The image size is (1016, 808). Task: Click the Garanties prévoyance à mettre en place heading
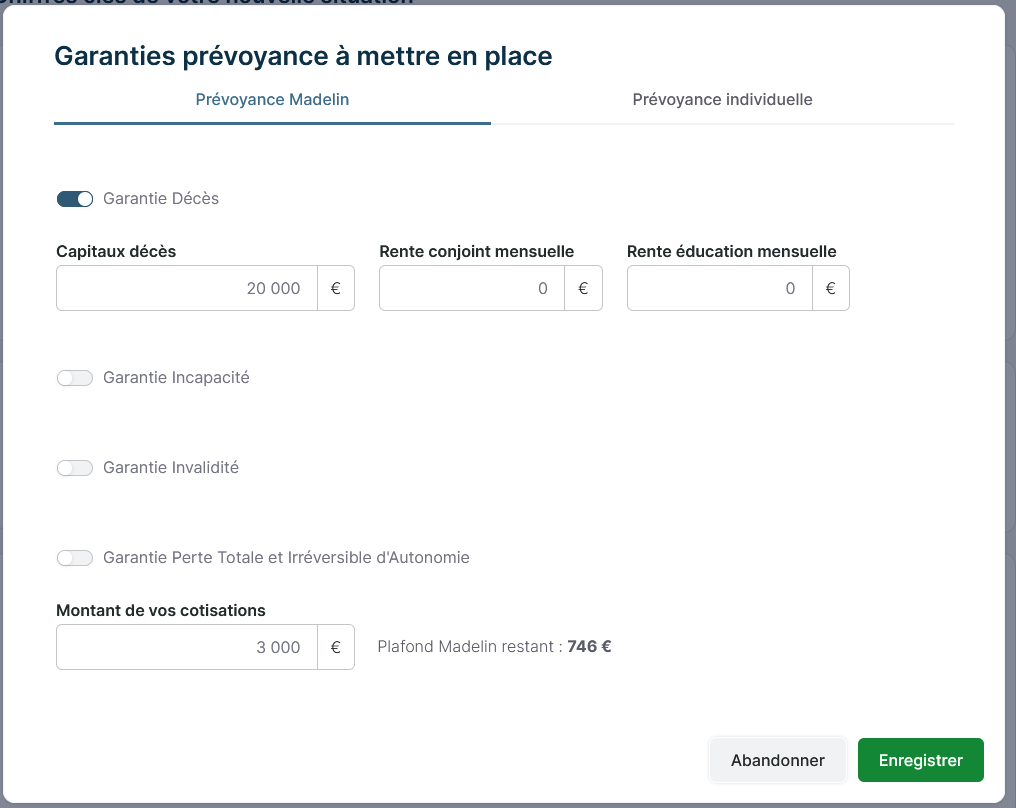point(303,56)
